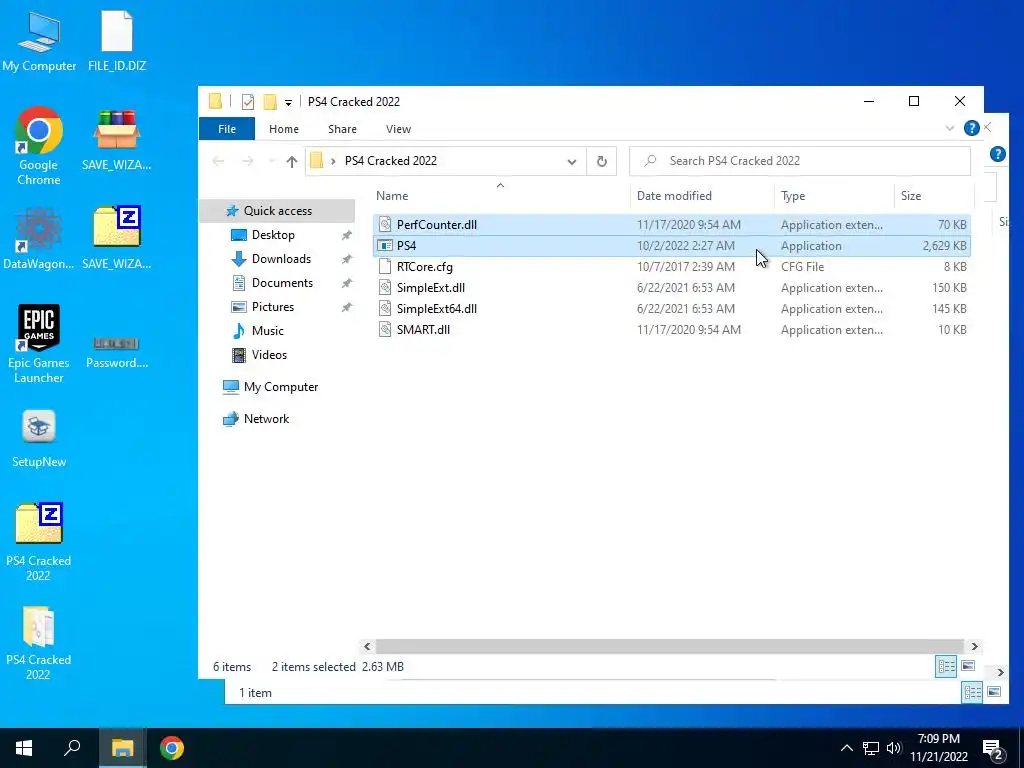Click Chrome on the taskbar
The width and height of the screenshot is (1024, 768).
(x=172, y=748)
